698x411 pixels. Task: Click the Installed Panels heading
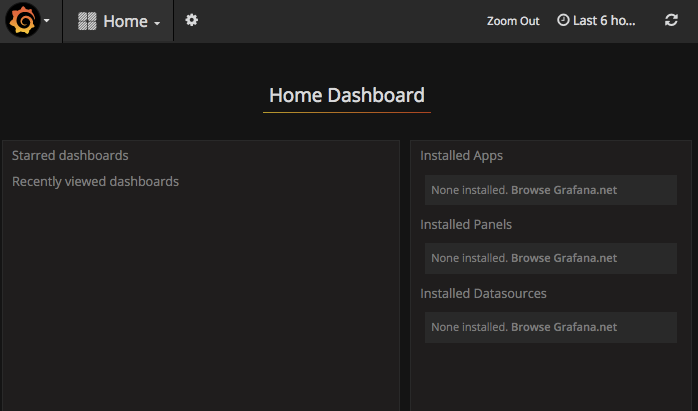pyautogui.click(x=466, y=224)
